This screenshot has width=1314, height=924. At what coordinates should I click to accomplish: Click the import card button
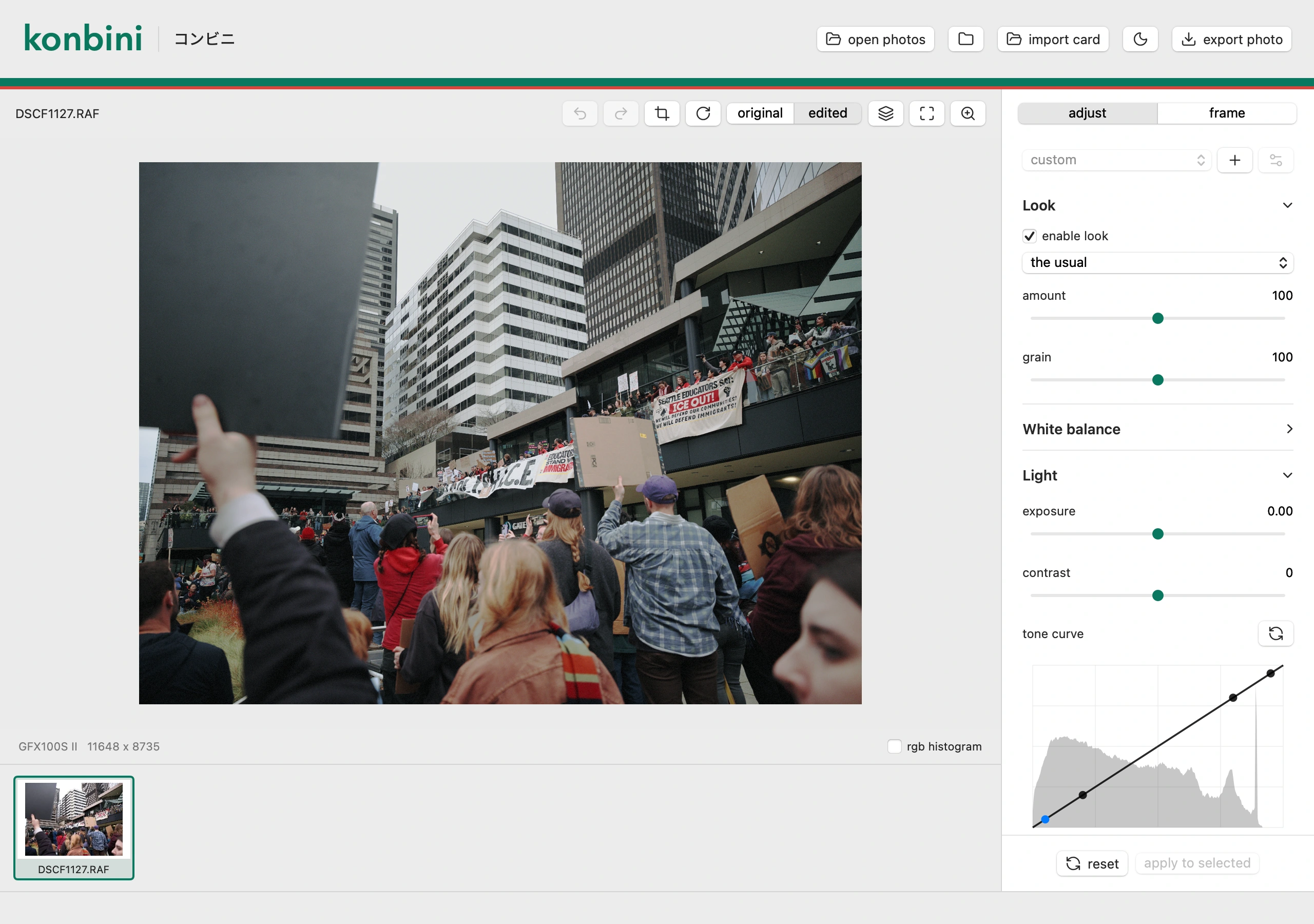coord(1053,39)
